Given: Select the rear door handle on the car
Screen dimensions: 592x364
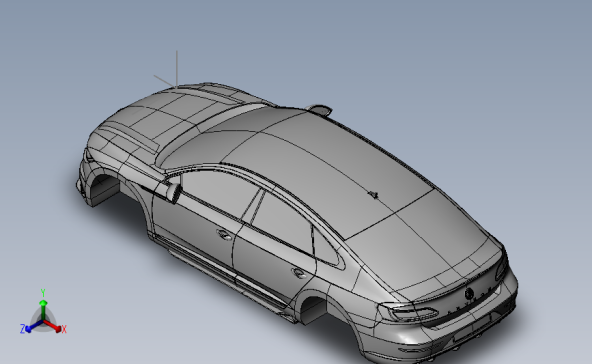Looking at the screenshot, I should (x=299, y=273).
